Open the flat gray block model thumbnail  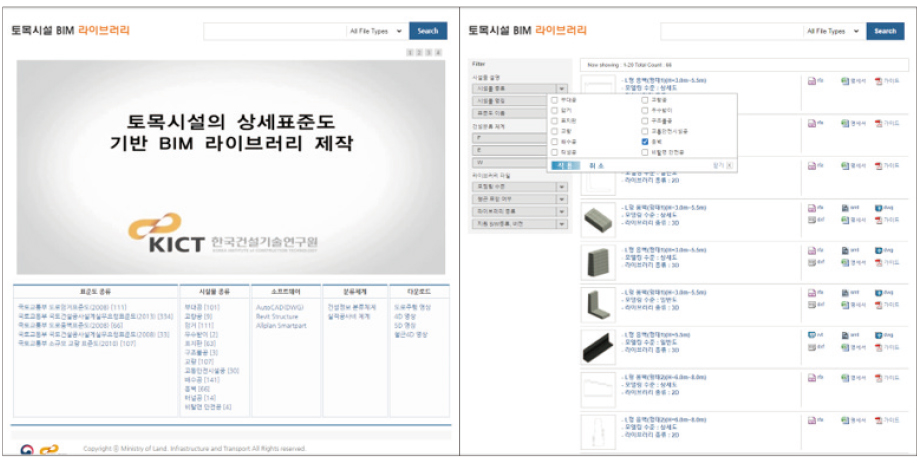pyautogui.click(x=598, y=220)
